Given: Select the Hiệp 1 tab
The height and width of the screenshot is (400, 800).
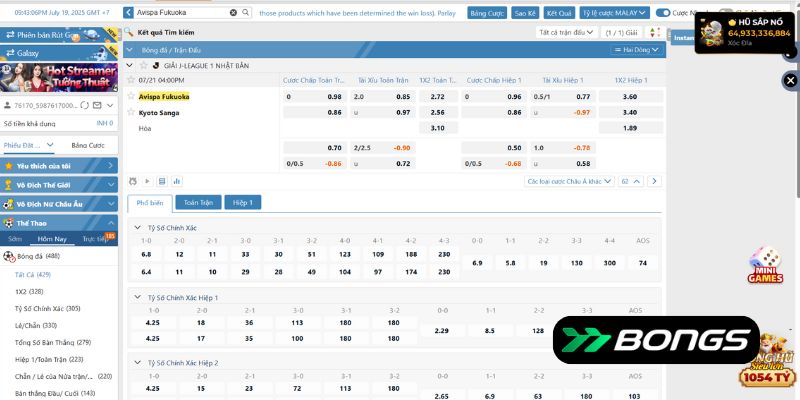Looking at the screenshot, I should pyautogui.click(x=243, y=202).
